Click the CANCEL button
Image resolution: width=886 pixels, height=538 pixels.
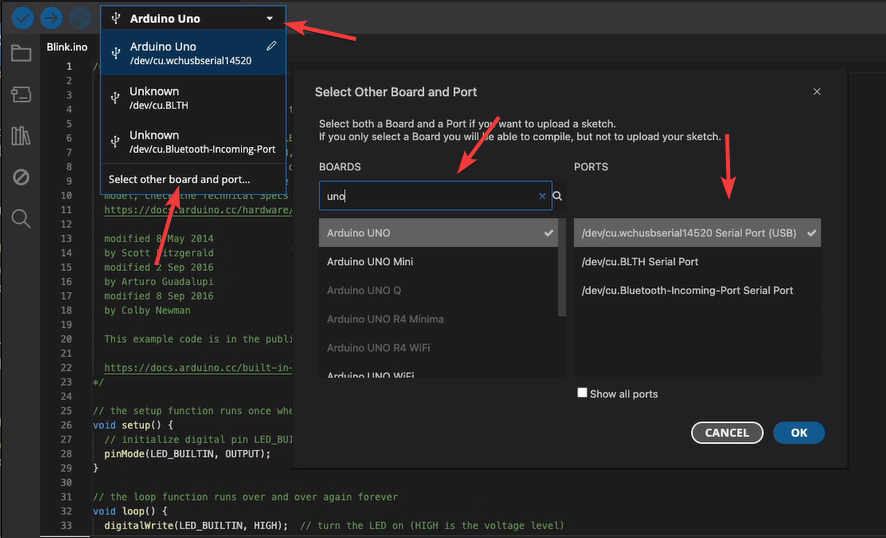(x=727, y=432)
